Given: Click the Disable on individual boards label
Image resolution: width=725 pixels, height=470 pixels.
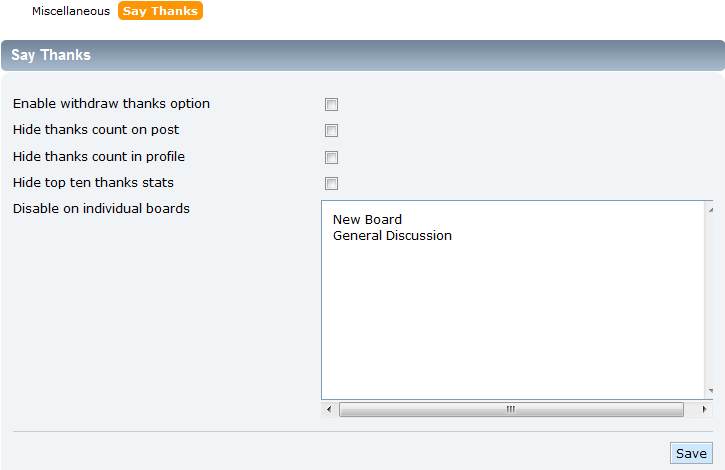Looking at the screenshot, I should (101, 209).
